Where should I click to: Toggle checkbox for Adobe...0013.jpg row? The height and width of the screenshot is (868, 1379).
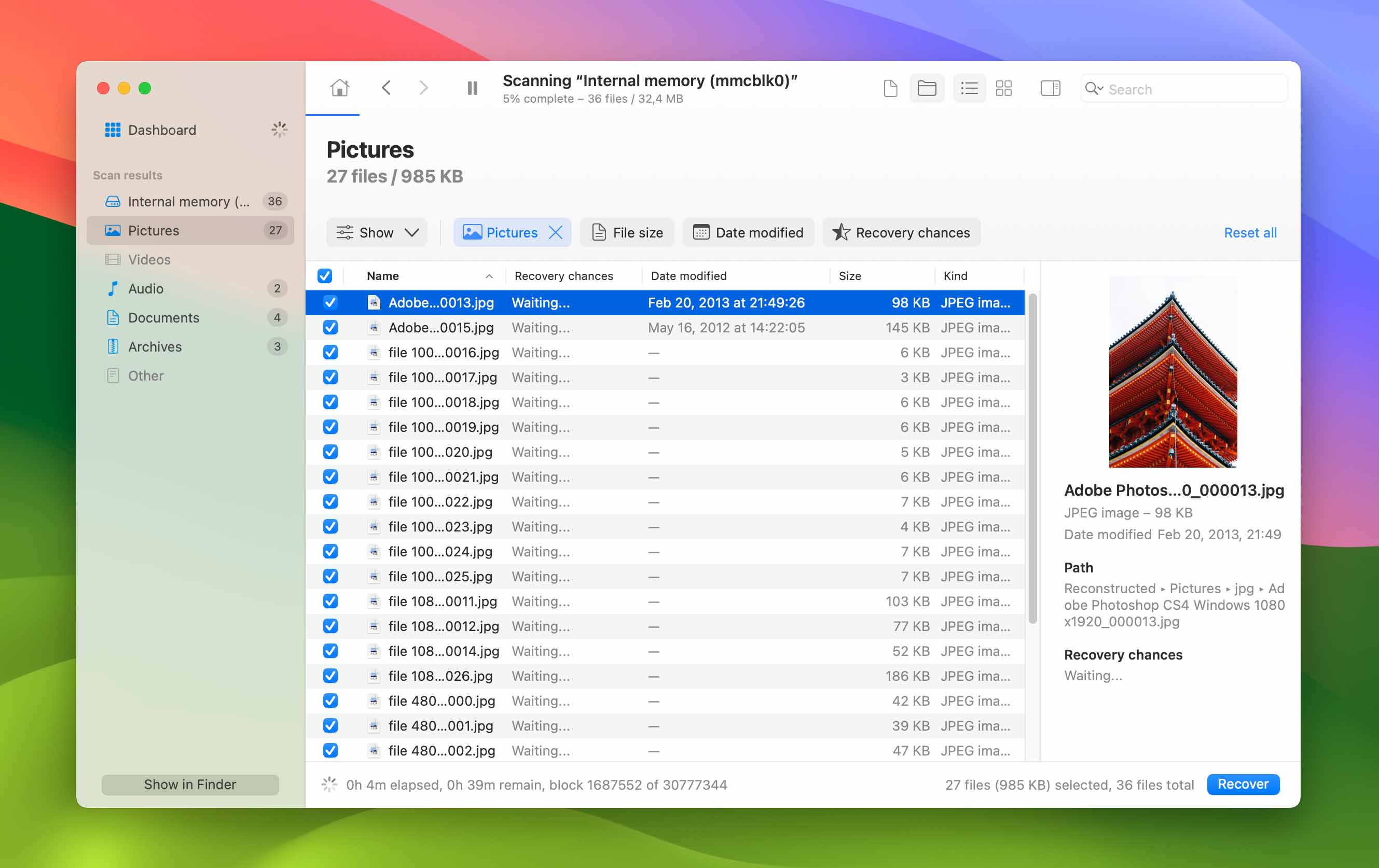point(330,302)
